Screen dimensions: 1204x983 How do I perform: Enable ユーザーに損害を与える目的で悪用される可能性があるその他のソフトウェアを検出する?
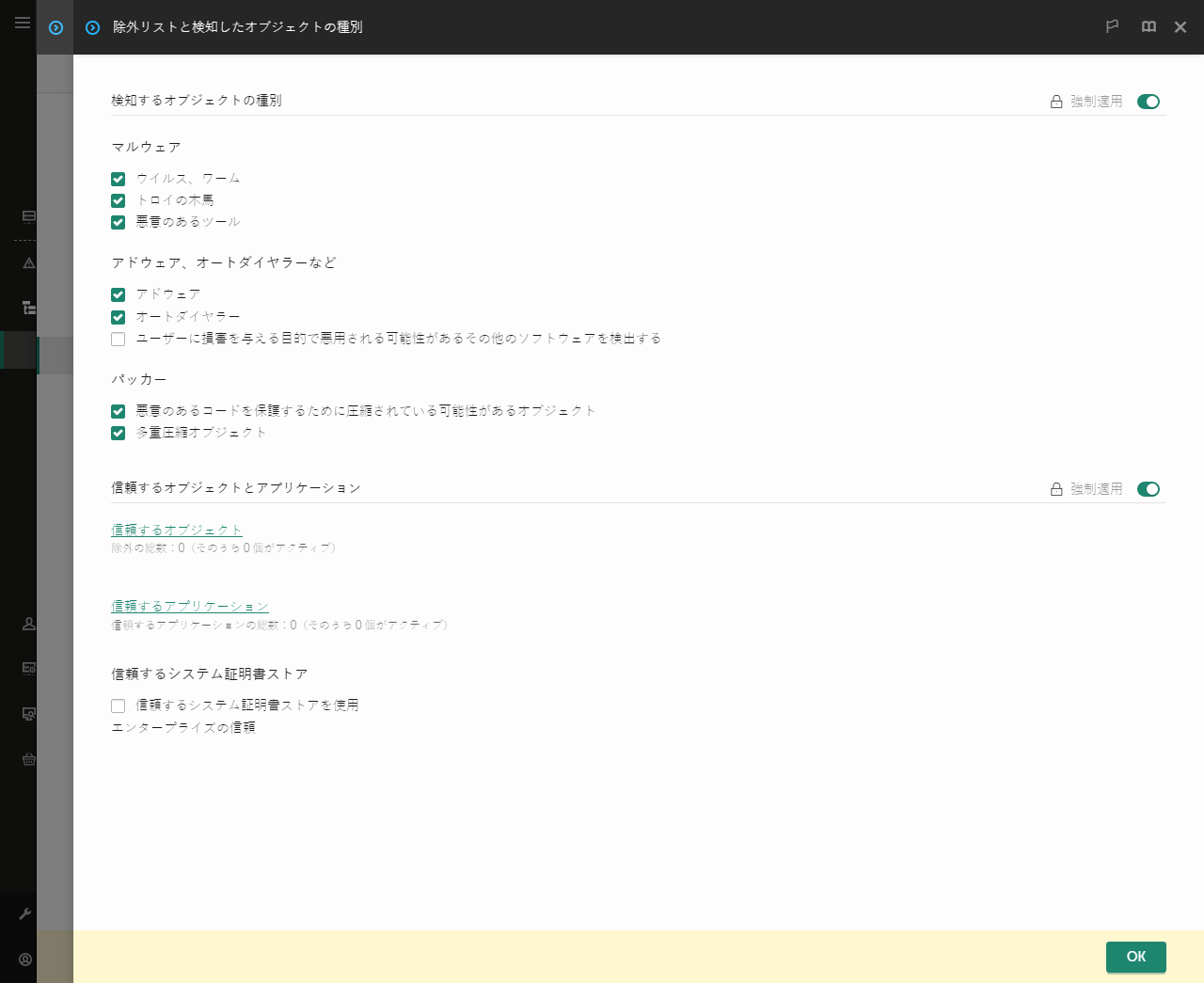click(118, 339)
